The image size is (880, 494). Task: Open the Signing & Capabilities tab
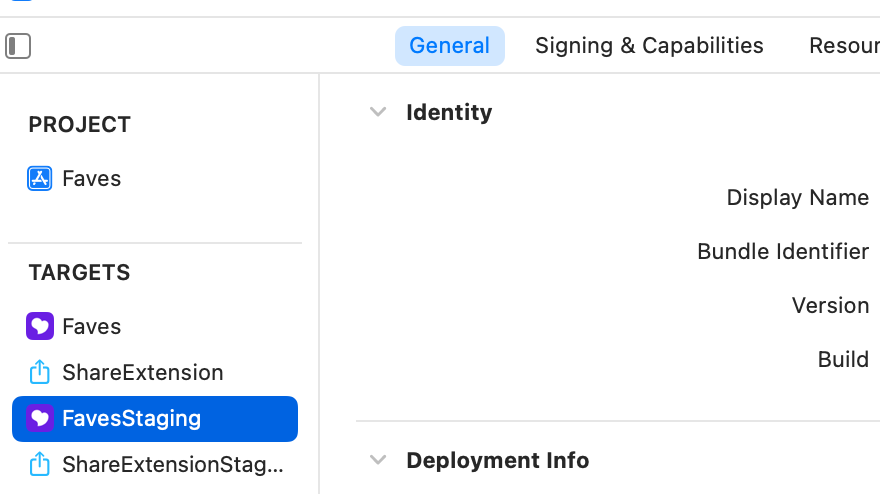[649, 46]
